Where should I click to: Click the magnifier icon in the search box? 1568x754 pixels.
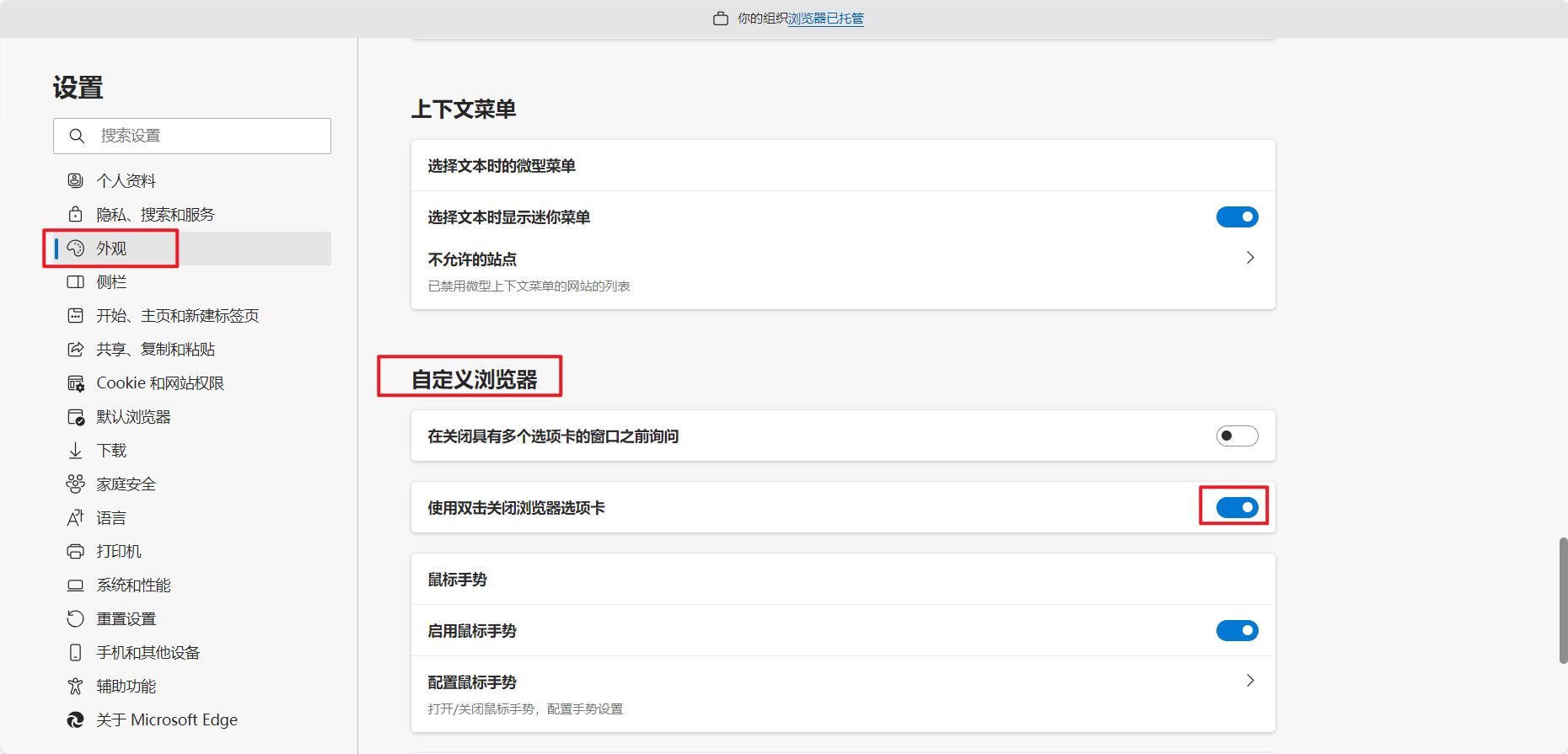point(77,136)
